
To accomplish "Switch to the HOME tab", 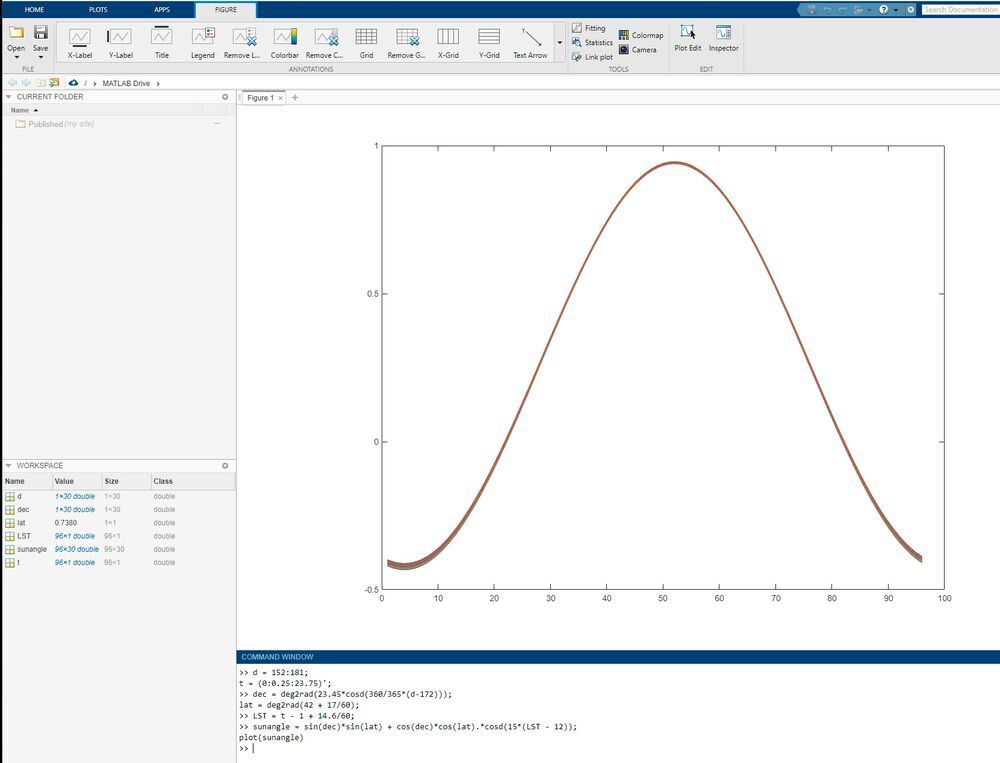I will pyautogui.click(x=34, y=10).
